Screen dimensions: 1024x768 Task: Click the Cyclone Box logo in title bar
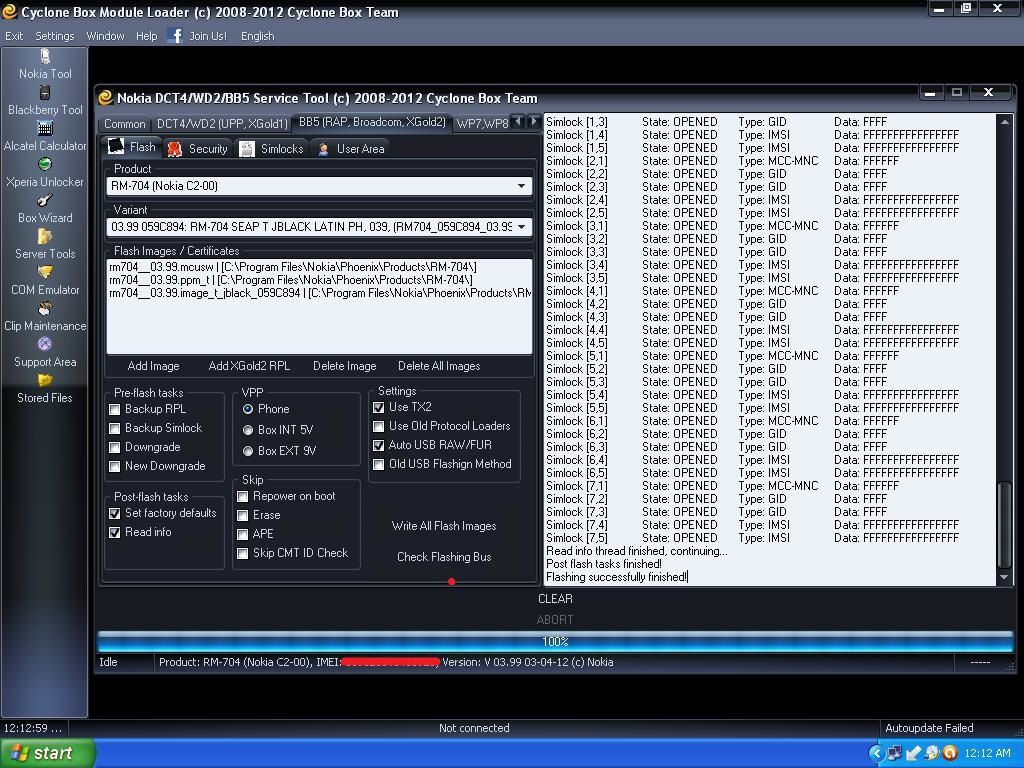(x=9, y=12)
